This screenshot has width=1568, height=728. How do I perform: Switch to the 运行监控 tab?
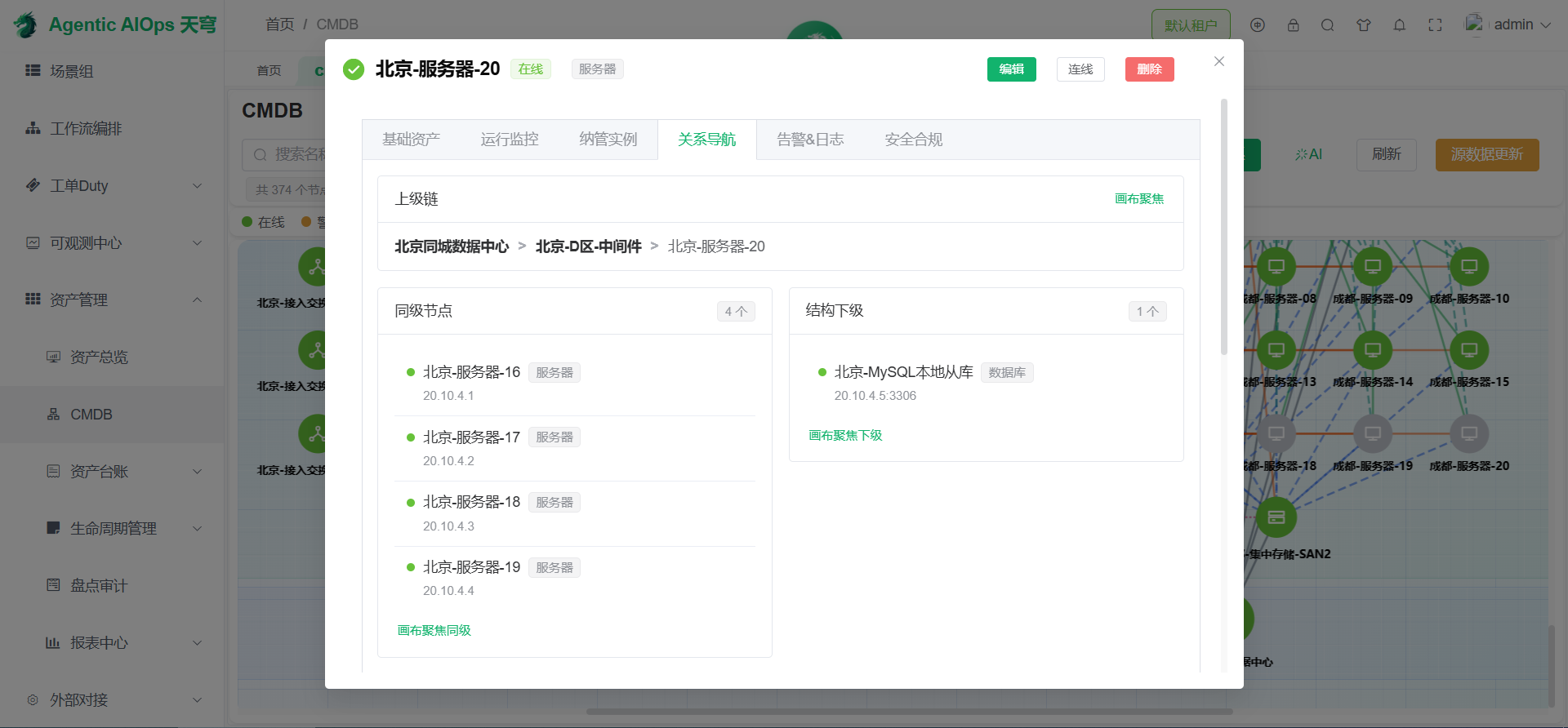[510, 140]
